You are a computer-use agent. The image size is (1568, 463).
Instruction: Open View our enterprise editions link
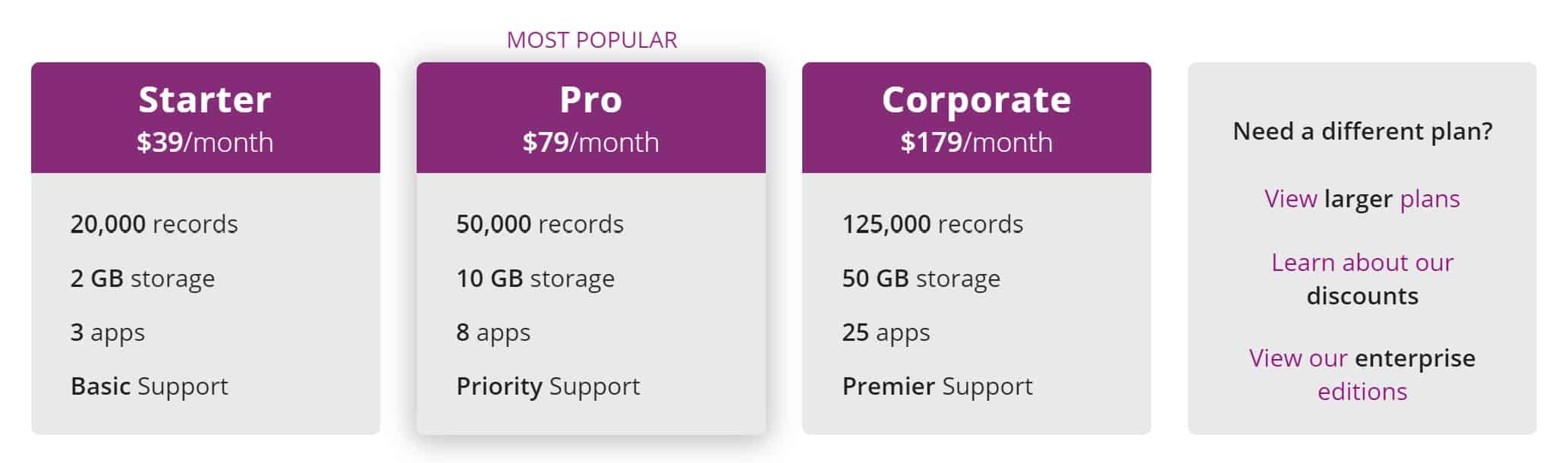tap(1362, 374)
